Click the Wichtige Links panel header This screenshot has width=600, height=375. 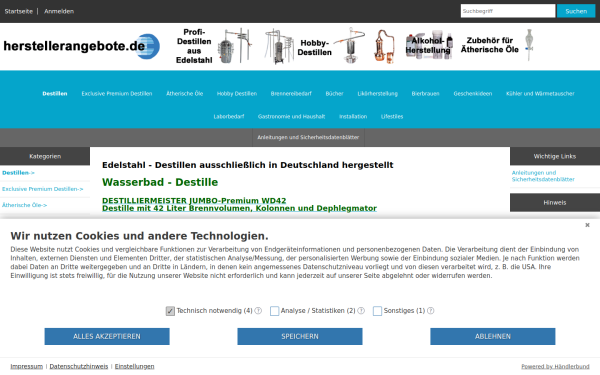(555, 156)
